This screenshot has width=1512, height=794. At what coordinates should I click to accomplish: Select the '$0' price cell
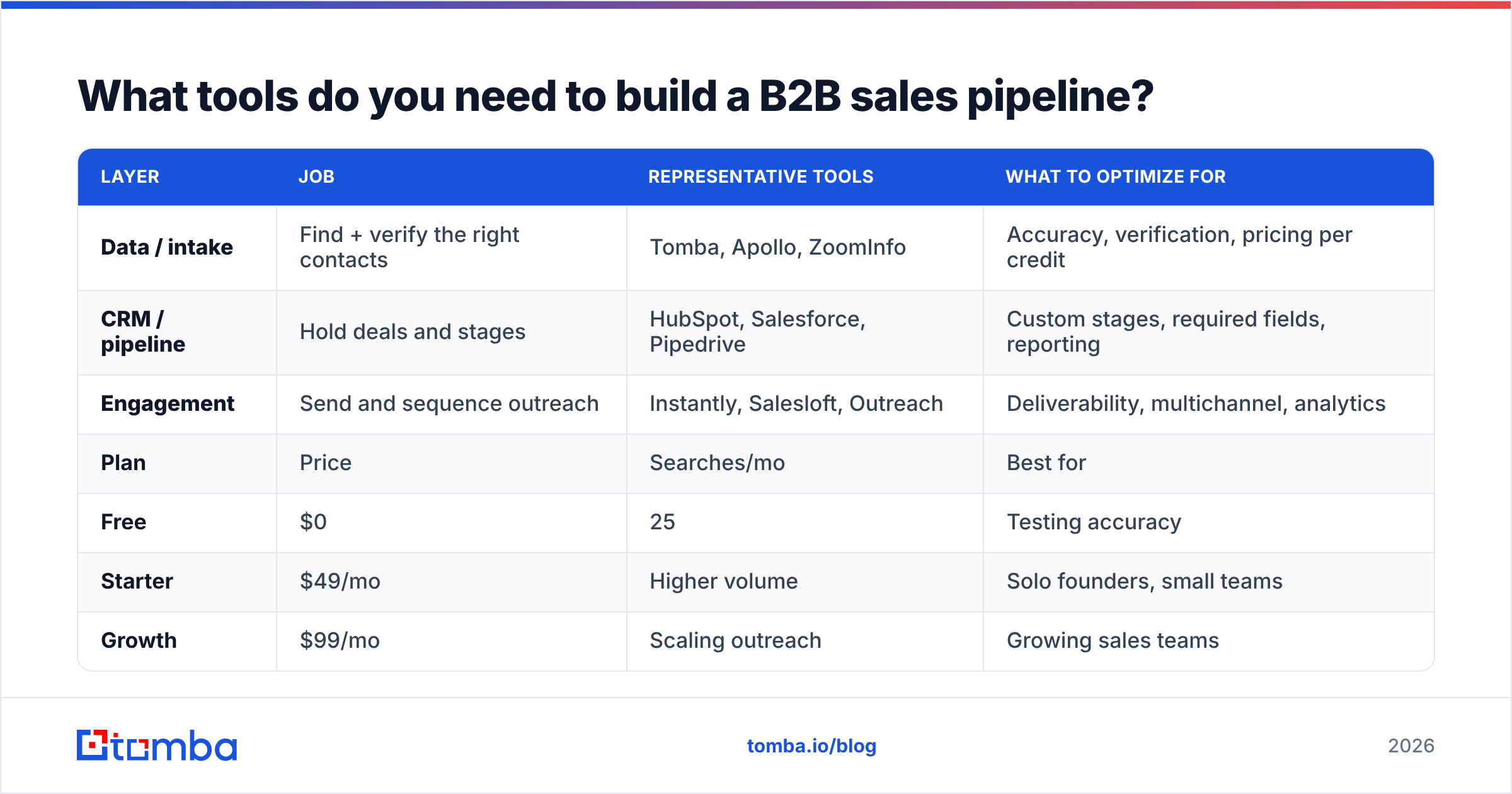pyautogui.click(x=452, y=522)
